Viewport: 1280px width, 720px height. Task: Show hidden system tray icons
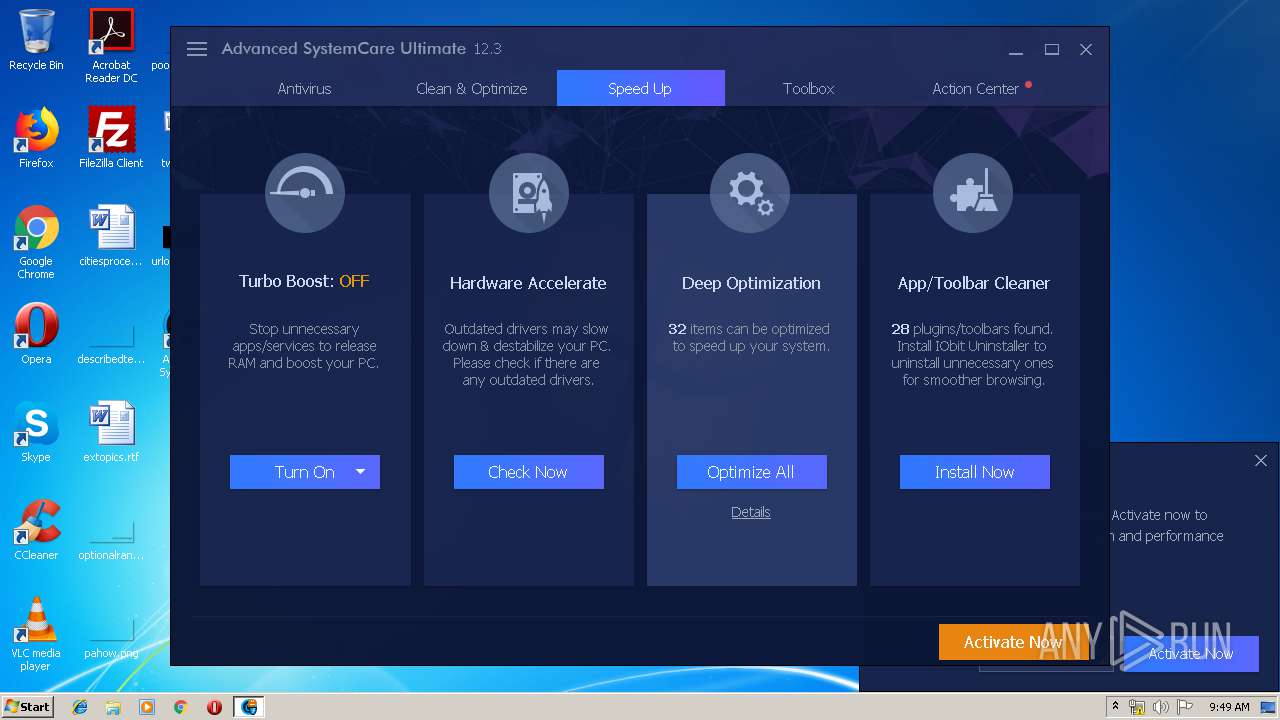coord(1115,707)
